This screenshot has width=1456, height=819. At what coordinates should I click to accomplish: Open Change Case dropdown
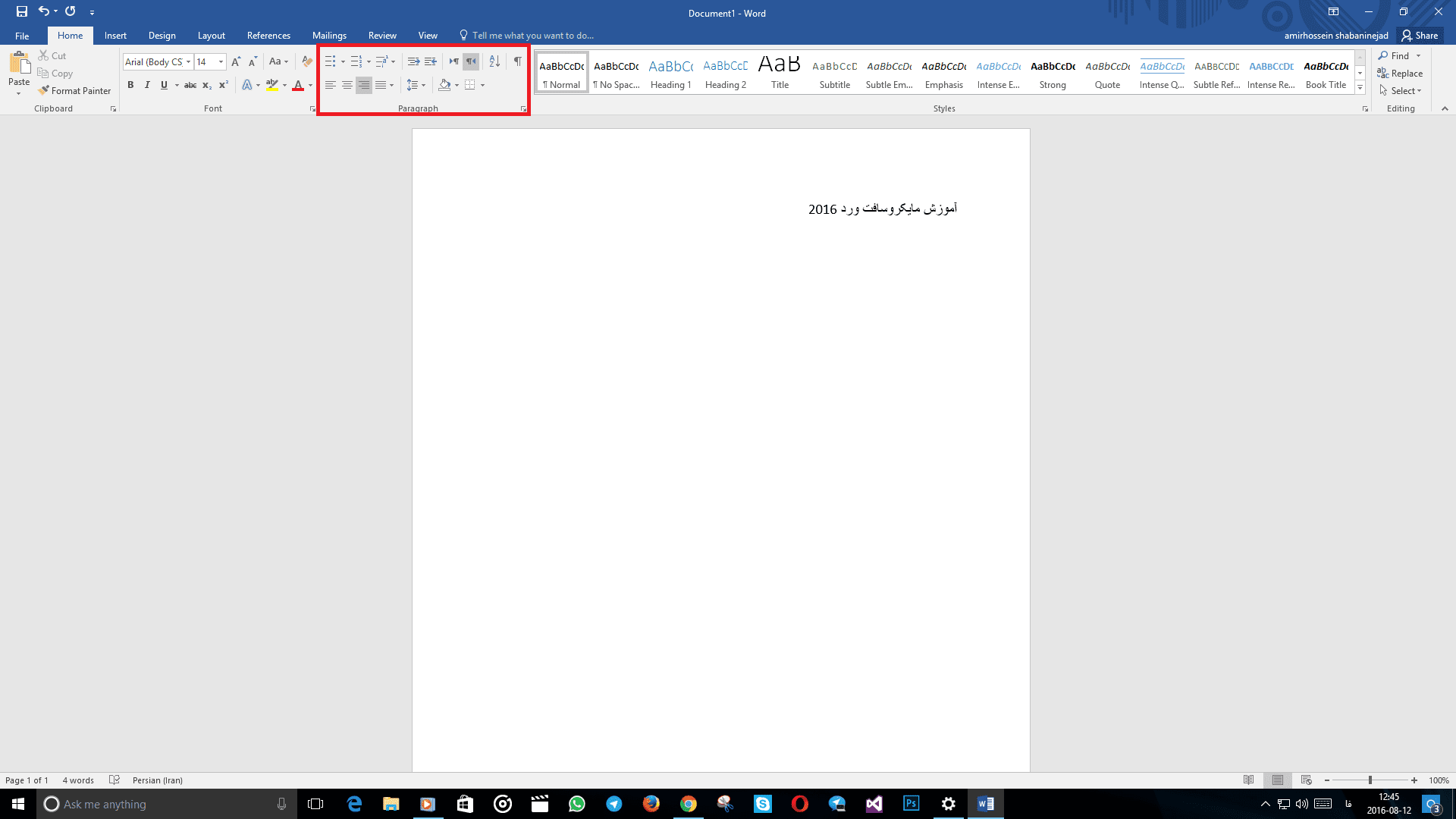(278, 61)
